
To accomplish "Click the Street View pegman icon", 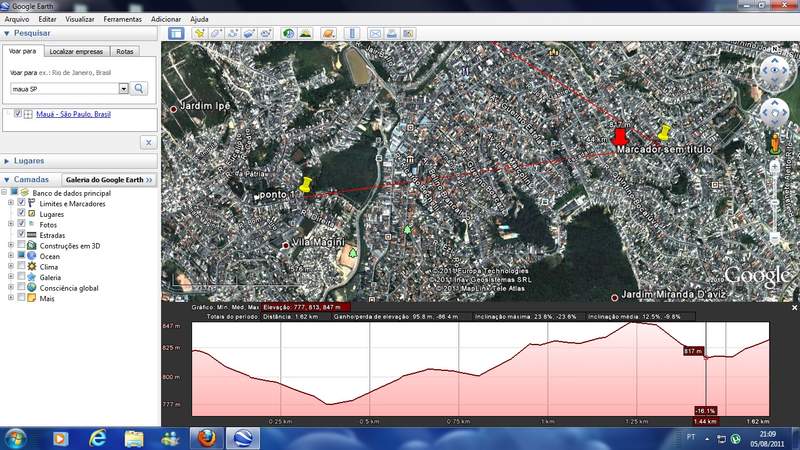I will (775, 143).
